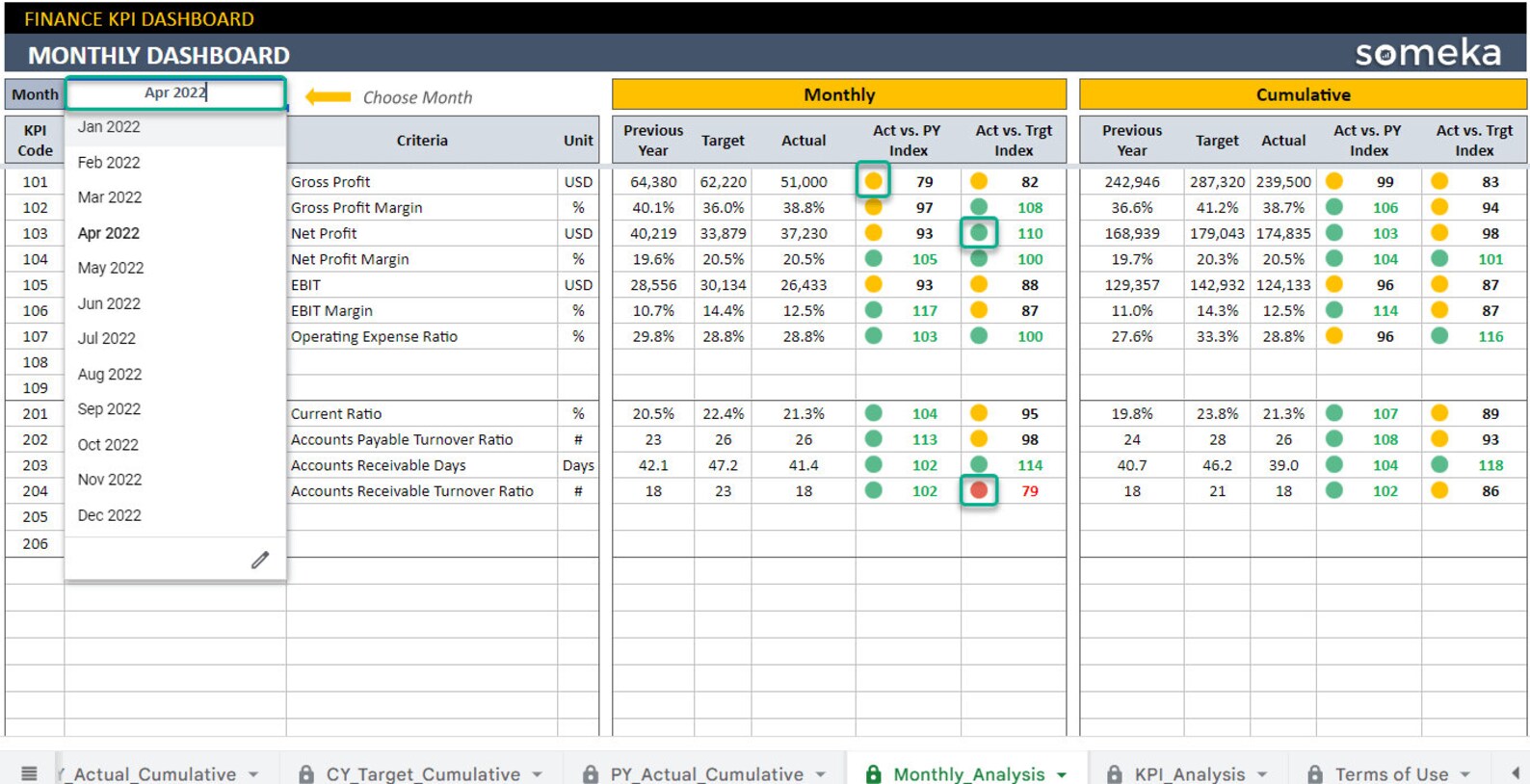Click the pencil edit icon in the month list
The height and width of the screenshot is (784, 1530).
(260, 560)
